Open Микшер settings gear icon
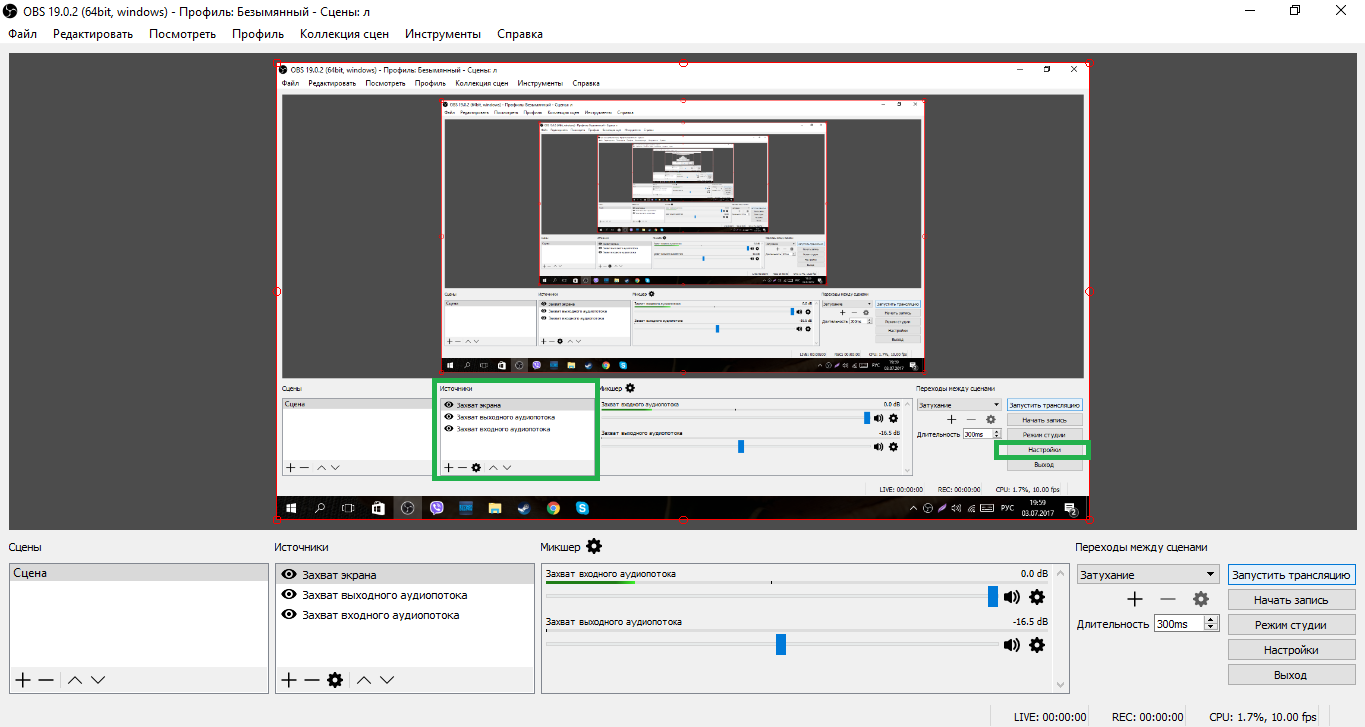 click(x=594, y=546)
